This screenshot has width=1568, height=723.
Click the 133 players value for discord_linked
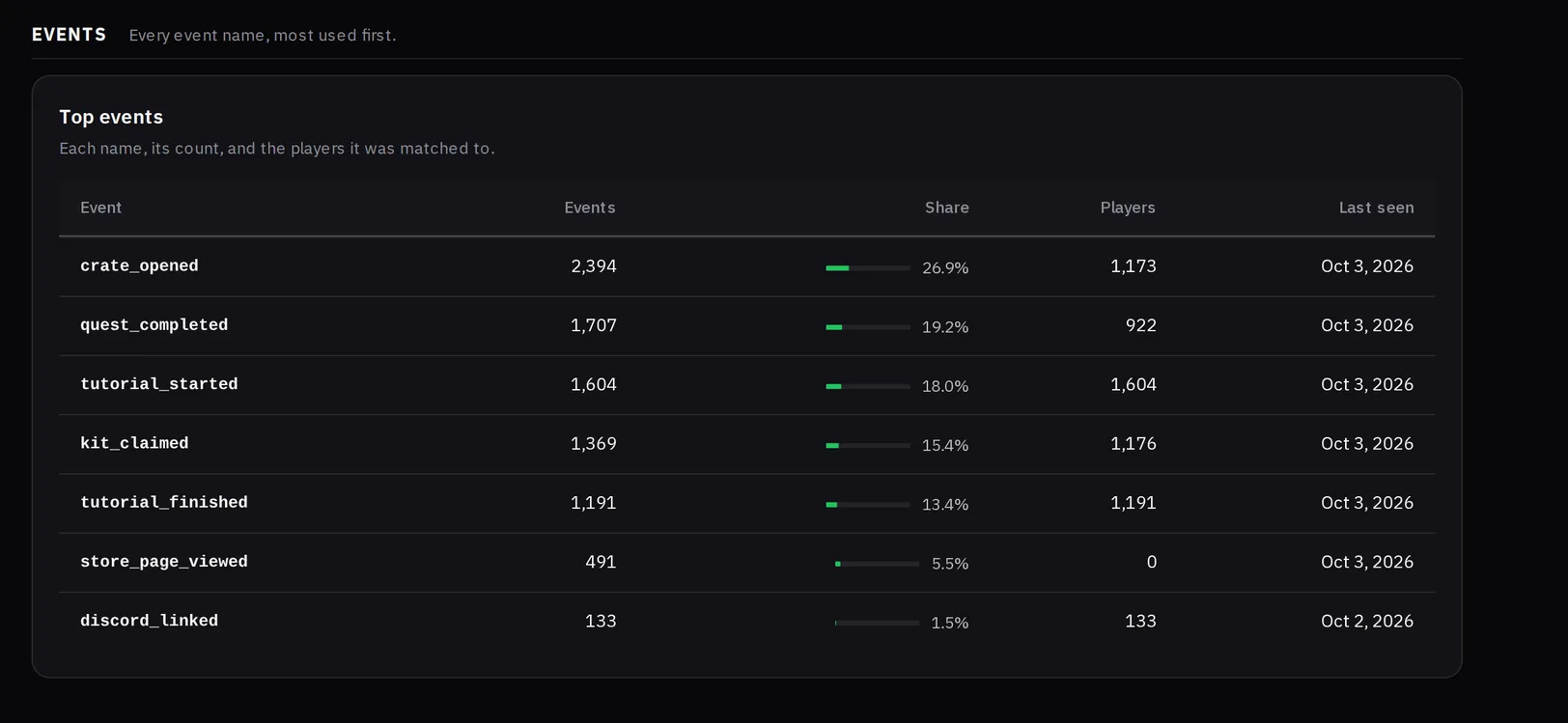1141,621
